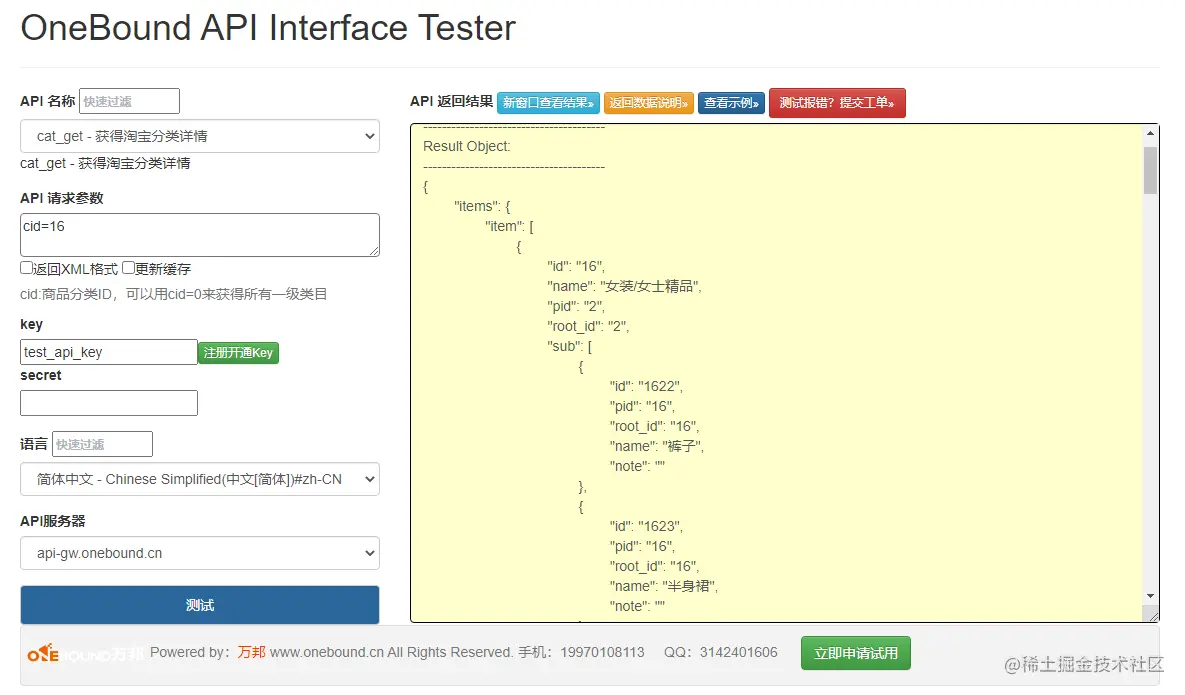This screenshot has width=1185, height=695.
Task: Click the API 名称 quick filter field
Action: (129, 101)
